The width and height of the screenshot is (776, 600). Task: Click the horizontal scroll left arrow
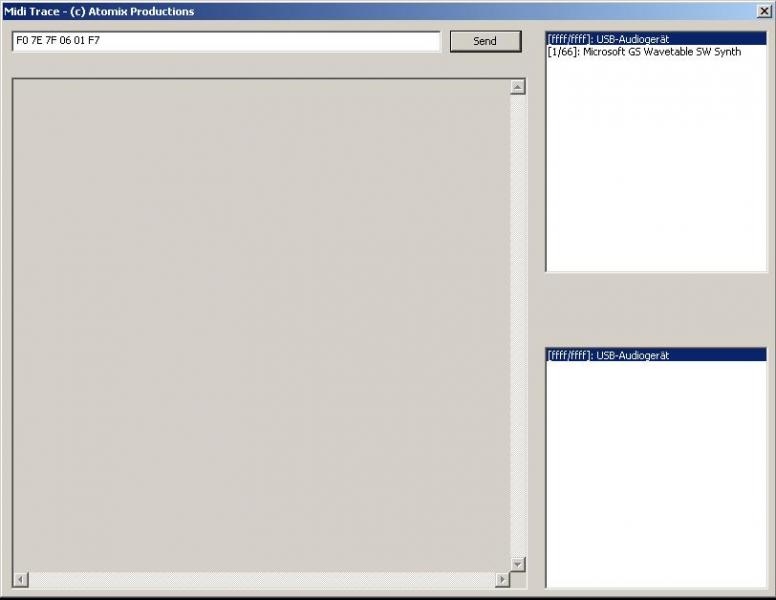coord(20,579)
